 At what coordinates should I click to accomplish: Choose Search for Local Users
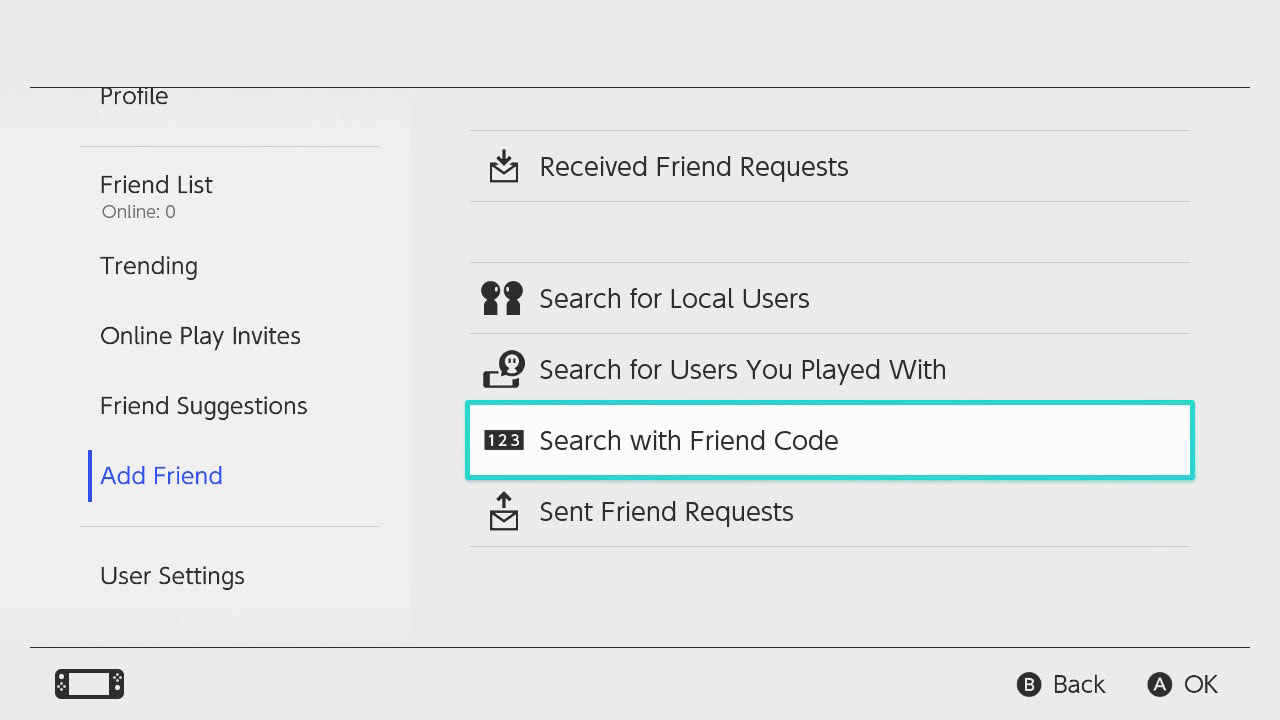coord(674,298)
